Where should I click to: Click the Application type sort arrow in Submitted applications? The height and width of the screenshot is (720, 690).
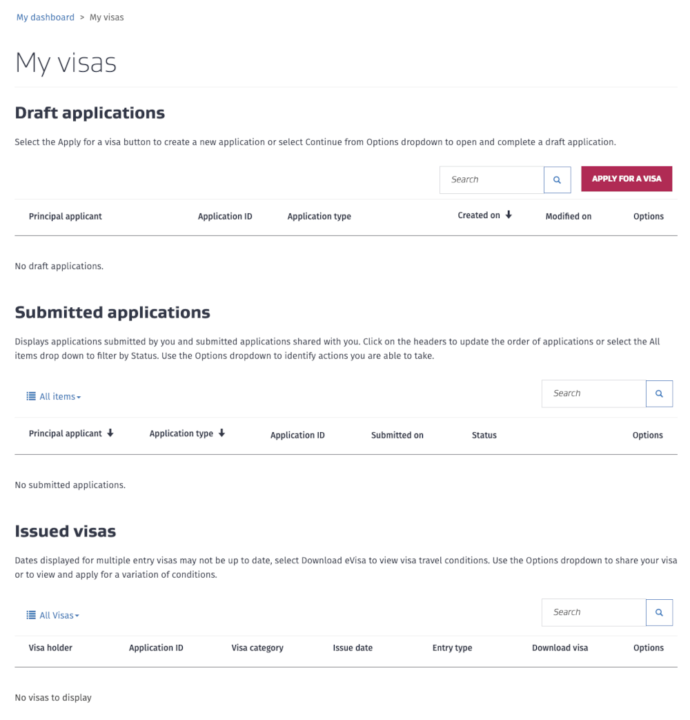pos(221,434)
